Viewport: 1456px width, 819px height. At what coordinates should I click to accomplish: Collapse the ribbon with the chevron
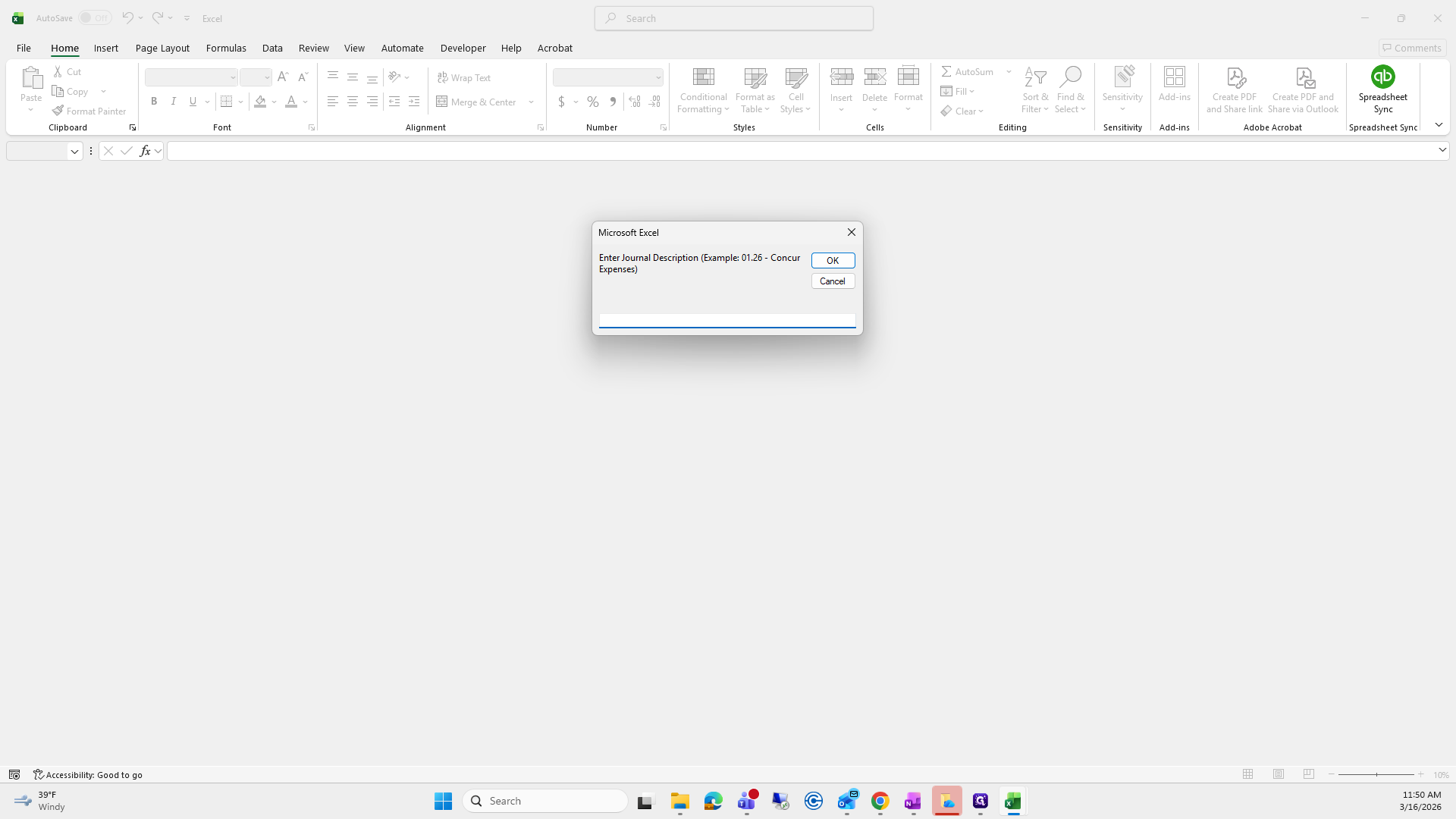point(1439,125)
